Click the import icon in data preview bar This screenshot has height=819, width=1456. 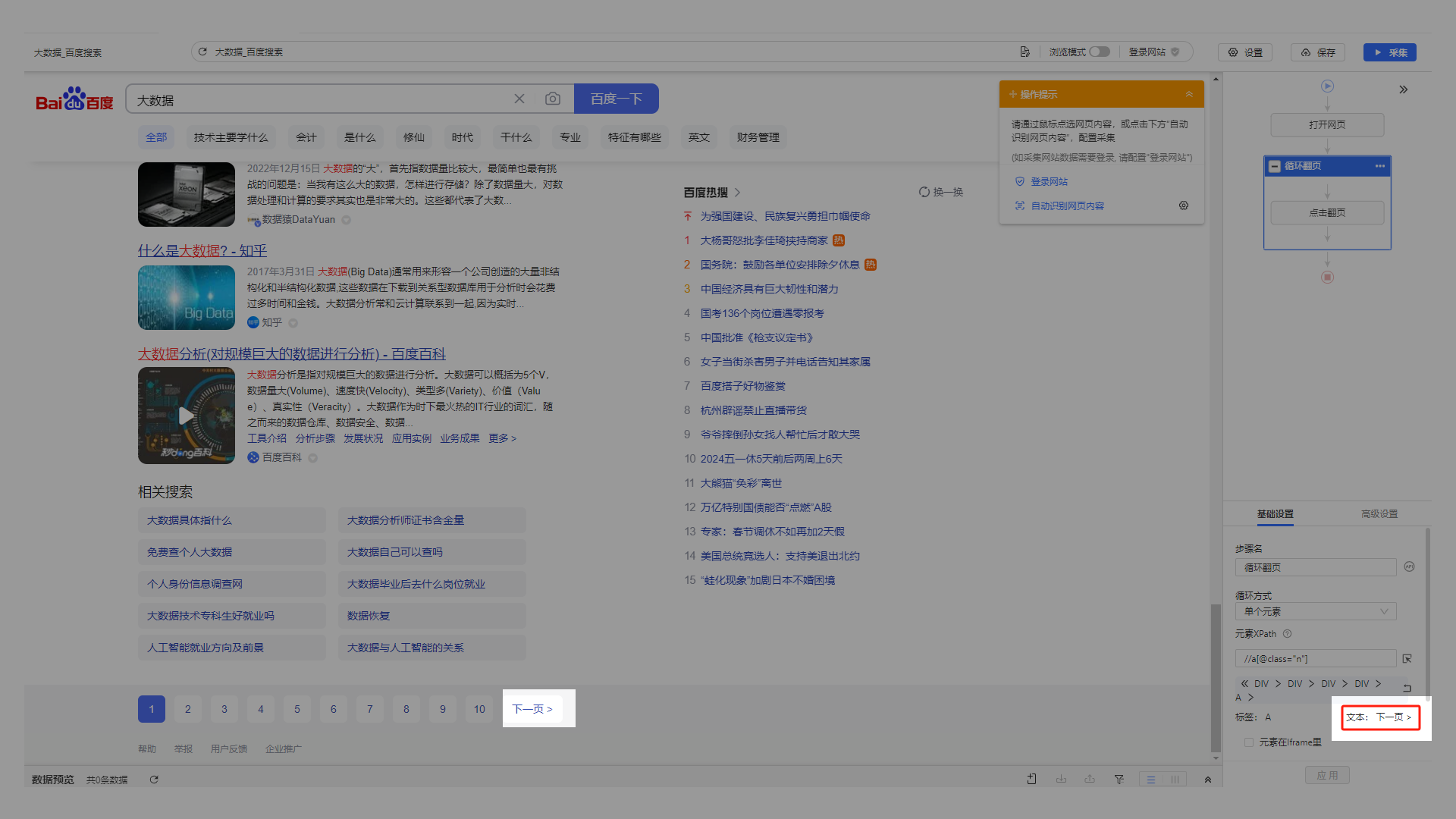1061,779
